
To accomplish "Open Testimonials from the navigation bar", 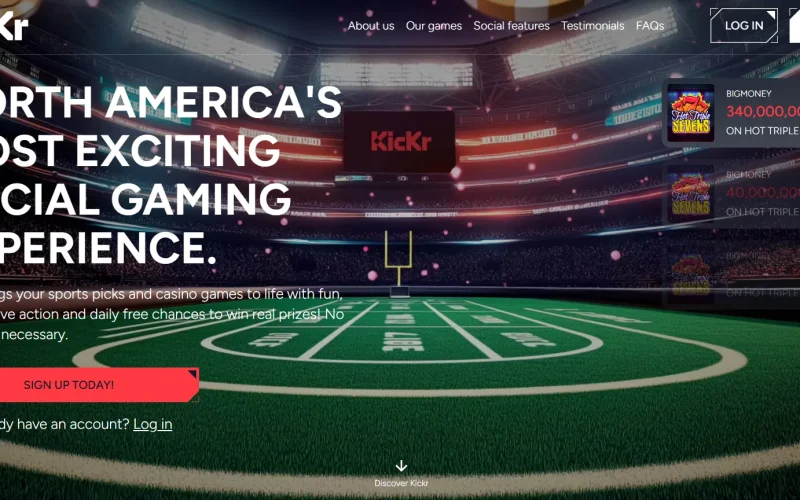I will (592, 26).
